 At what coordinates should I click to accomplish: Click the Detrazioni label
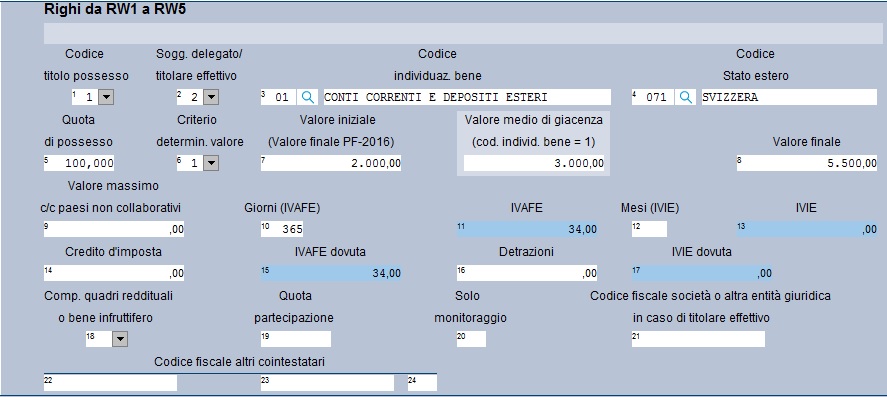526,252
